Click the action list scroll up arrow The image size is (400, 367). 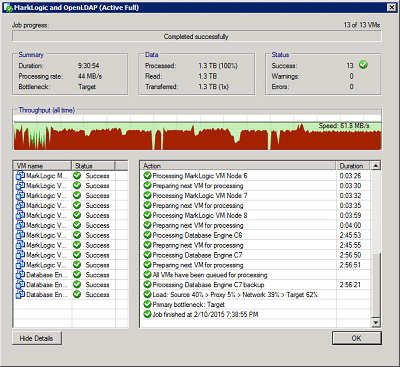(x=376, y=166)
